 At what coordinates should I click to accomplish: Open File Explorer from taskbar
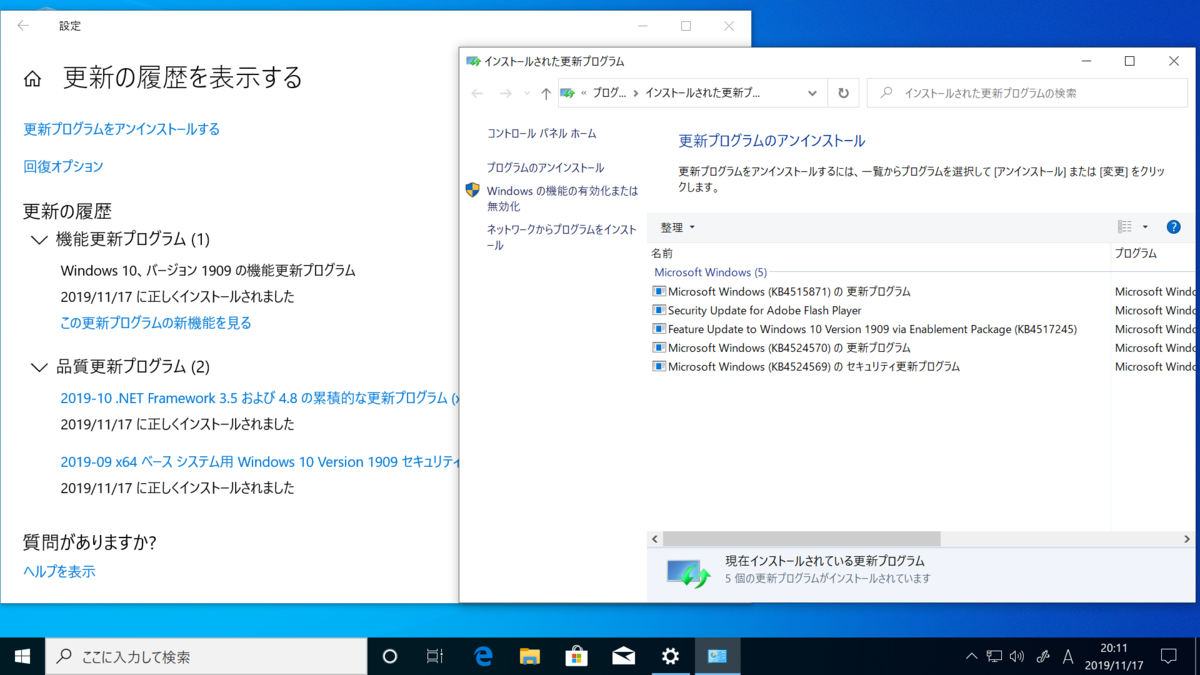click(x=530, y=657)
